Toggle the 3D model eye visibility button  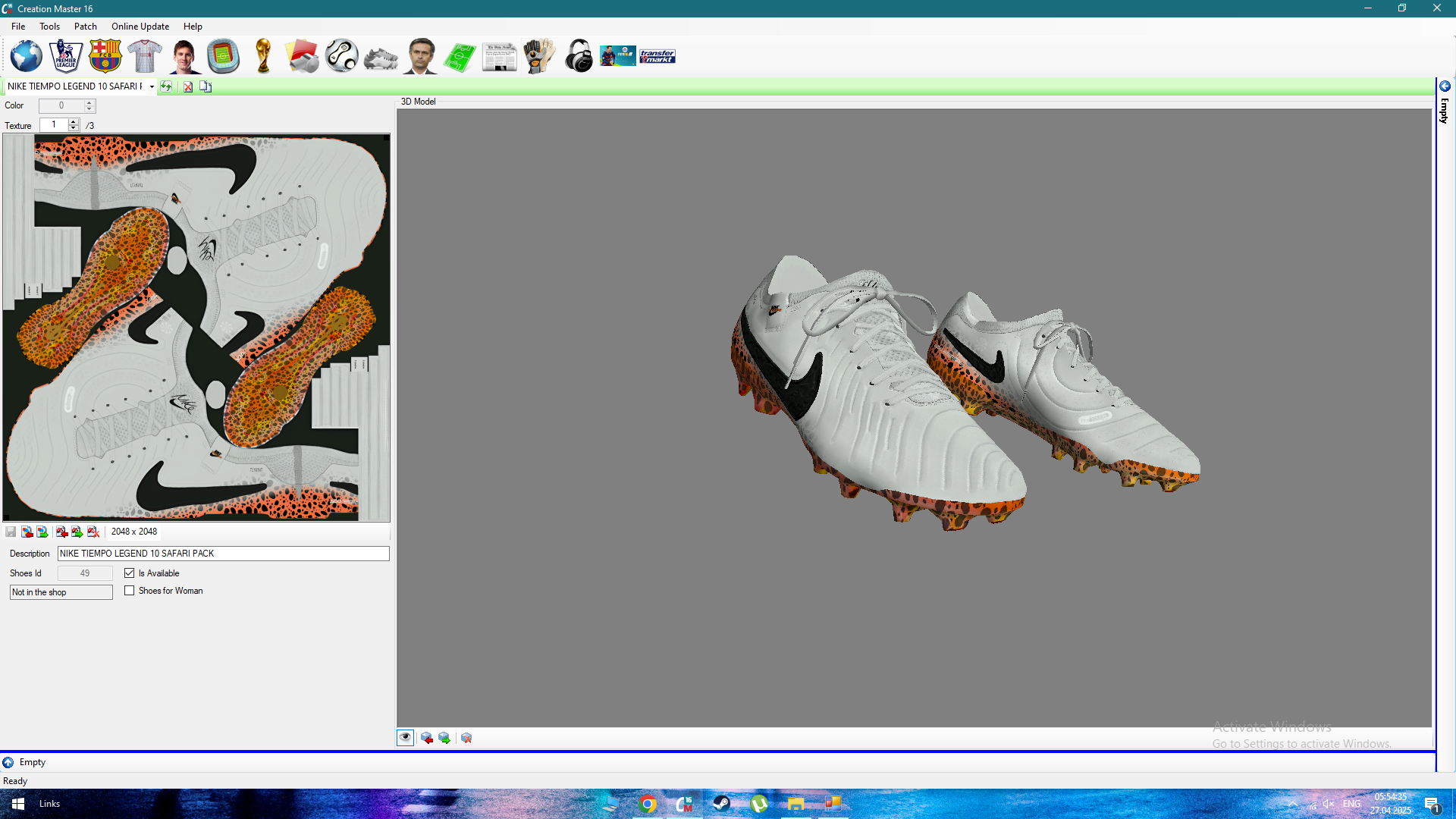pos(406,738)
